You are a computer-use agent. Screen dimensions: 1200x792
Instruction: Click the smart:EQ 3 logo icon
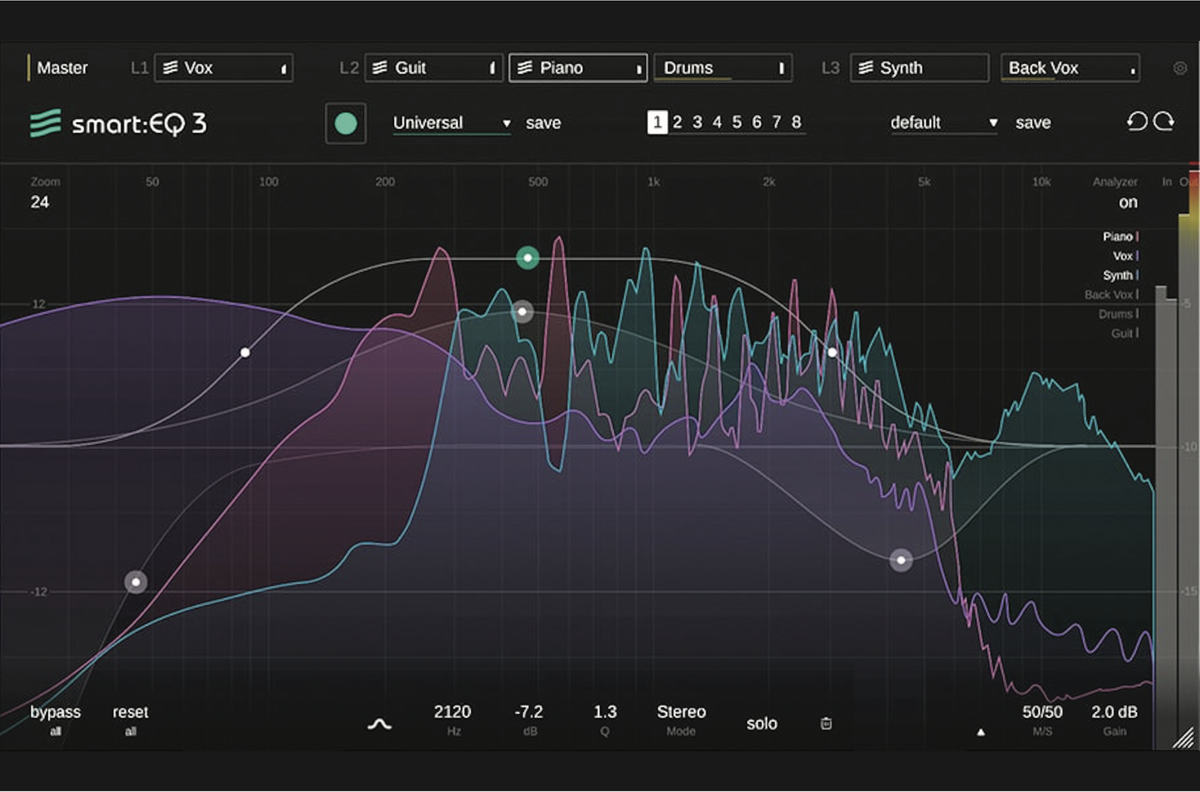click(45, 123)
